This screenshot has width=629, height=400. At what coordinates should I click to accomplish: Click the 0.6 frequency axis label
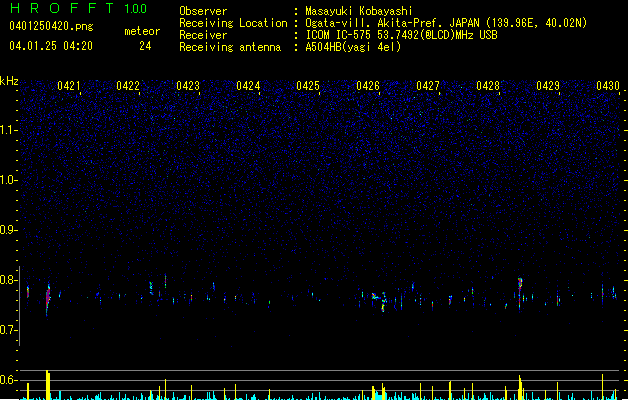(8, 380)
